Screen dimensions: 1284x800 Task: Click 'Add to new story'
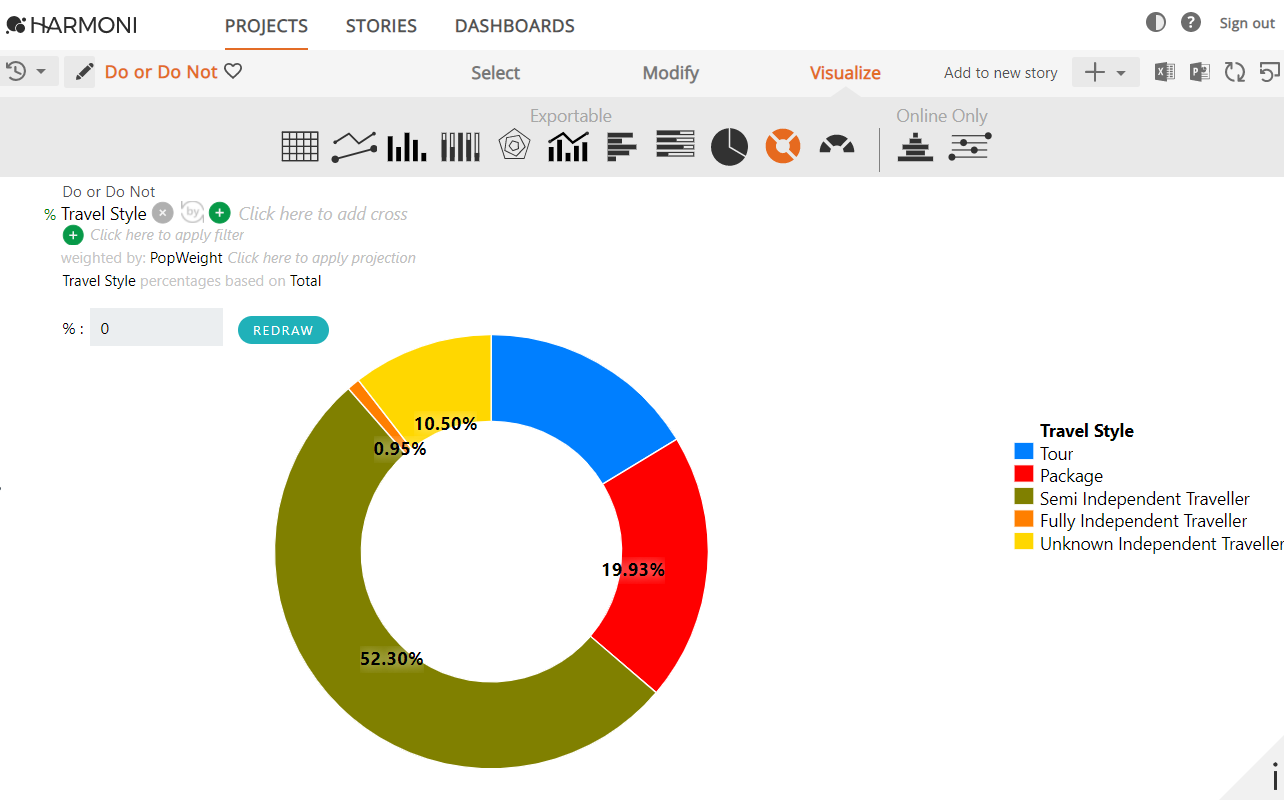pyautogui.click(x=1001, y=73)
